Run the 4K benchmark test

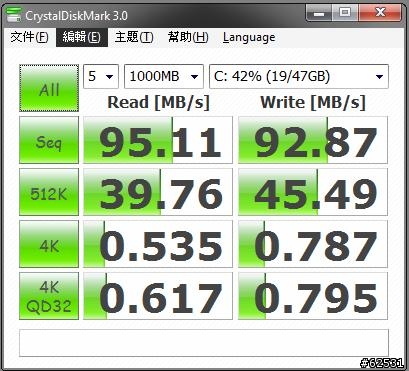(x=49, y=244)
